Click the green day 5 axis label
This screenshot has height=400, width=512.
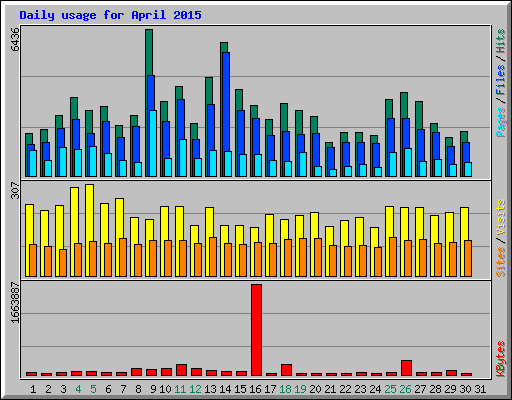tap(93, 389)
